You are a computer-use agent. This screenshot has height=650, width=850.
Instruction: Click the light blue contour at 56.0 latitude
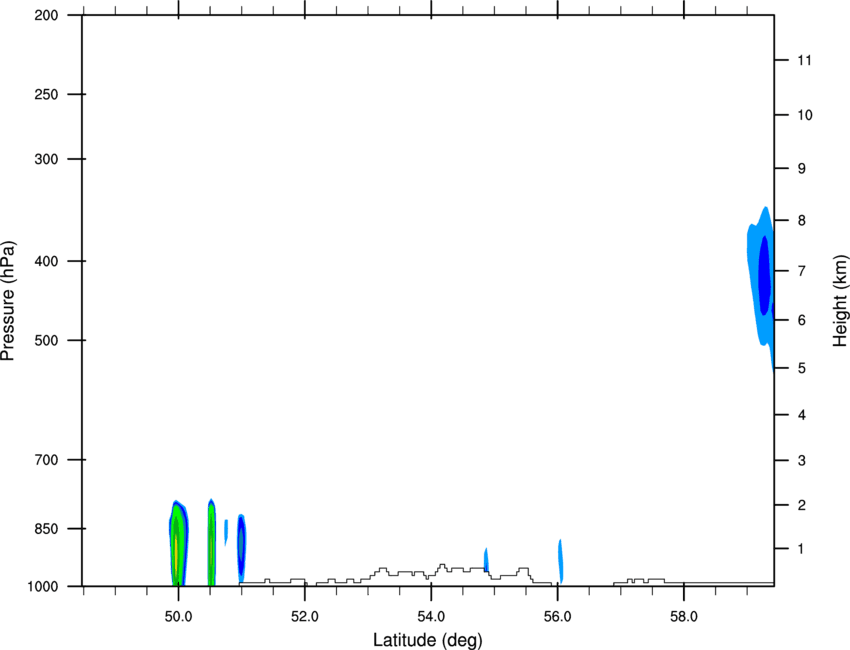click(561, 562)
